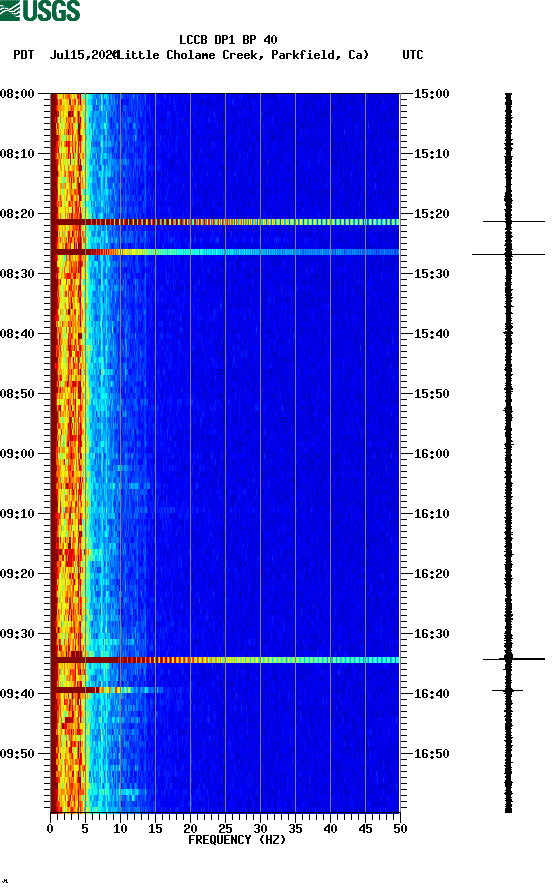
Task: Click the 35 Hz frequency axis label
Action: (295, 828)
